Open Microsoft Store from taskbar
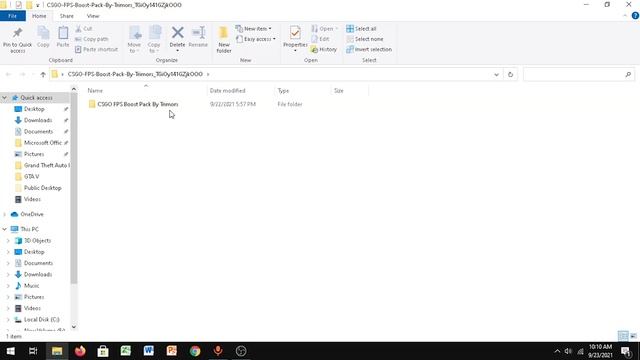Screen dimensions: 640x360 [103, 351]
